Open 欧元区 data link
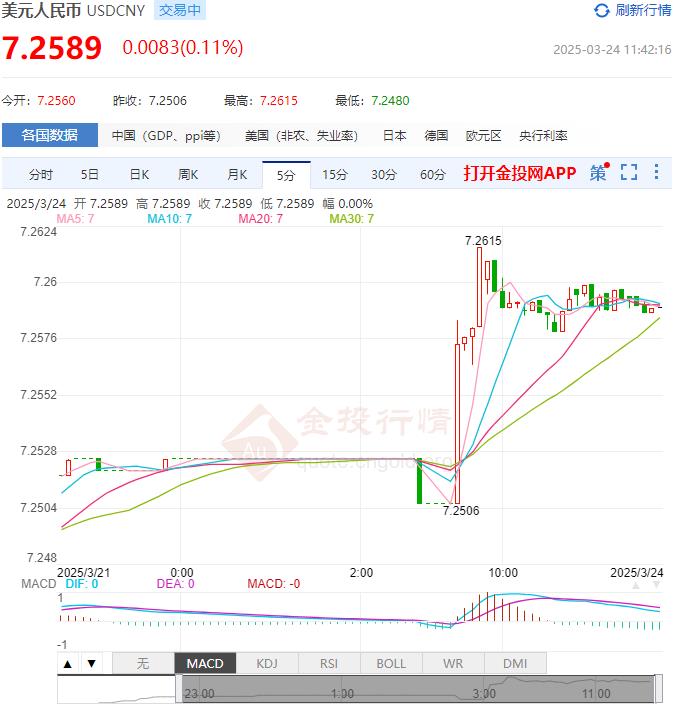 483,136
